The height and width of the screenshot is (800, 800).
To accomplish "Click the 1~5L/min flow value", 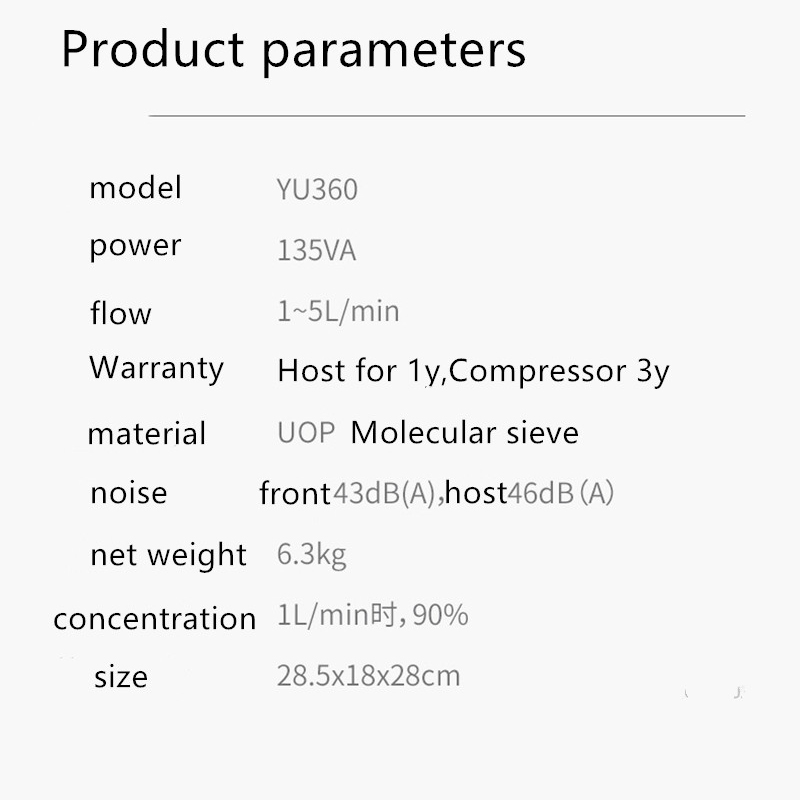I will [x=338, y=312].
